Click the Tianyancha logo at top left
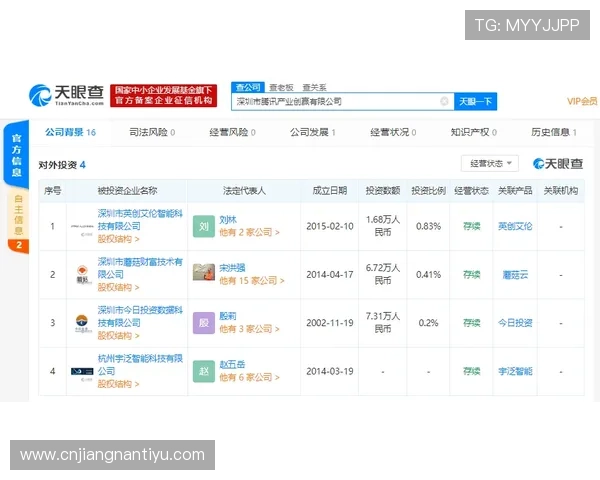The image size is (600, 480). click(67, 95)
